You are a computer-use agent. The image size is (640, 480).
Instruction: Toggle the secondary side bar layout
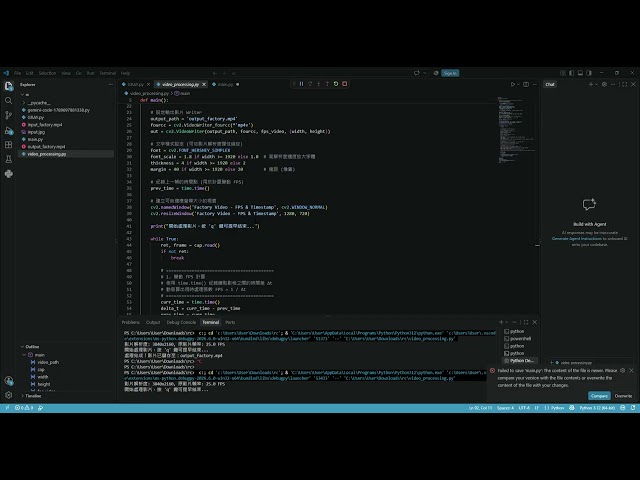point(589,73)
